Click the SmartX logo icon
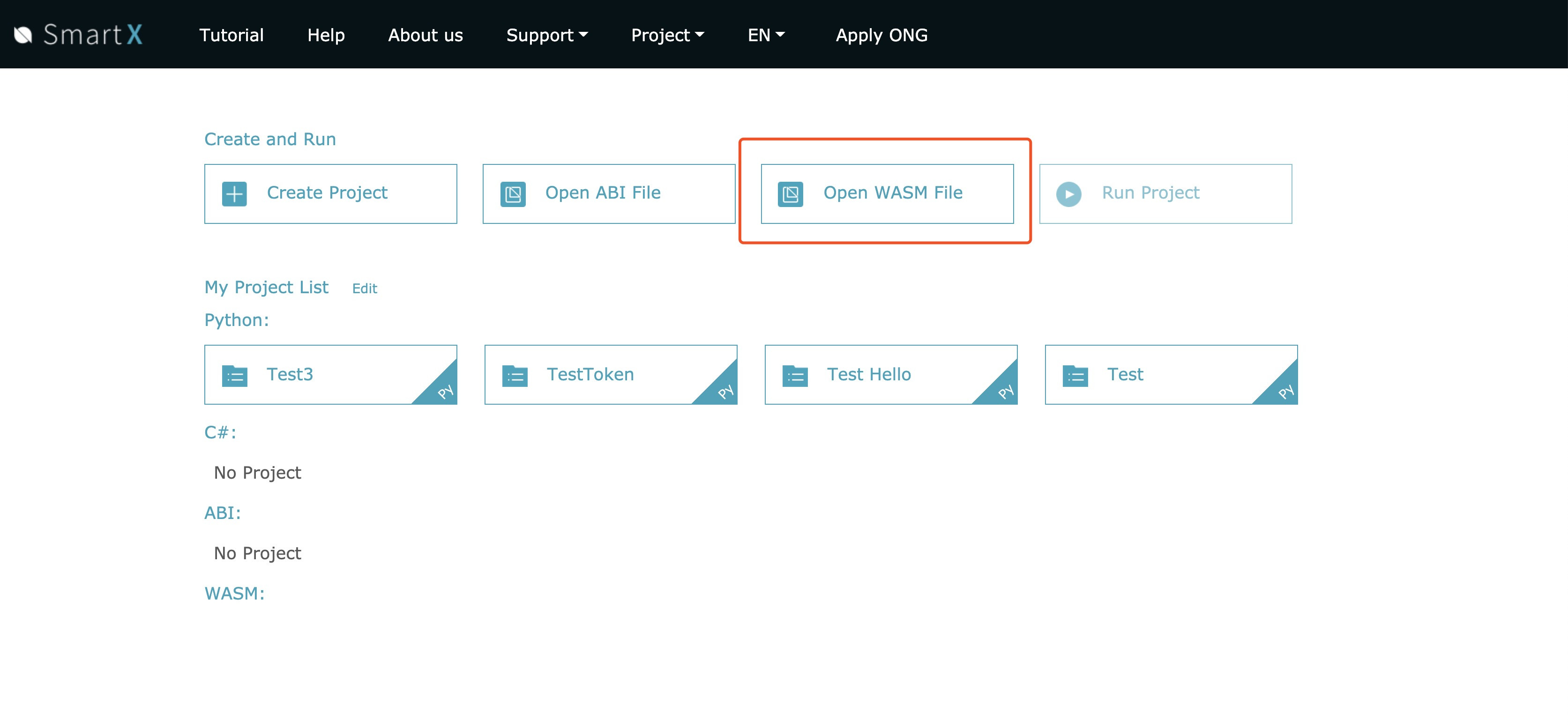 [x=23, y=35]
